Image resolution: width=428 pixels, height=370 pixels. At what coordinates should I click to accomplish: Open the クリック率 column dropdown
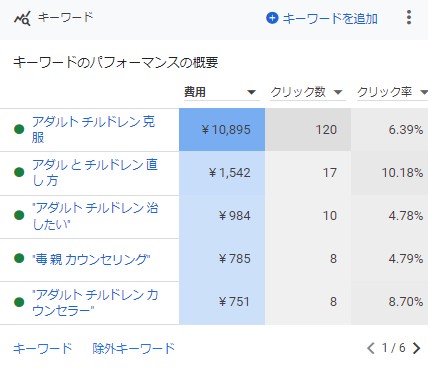[424, 92]
